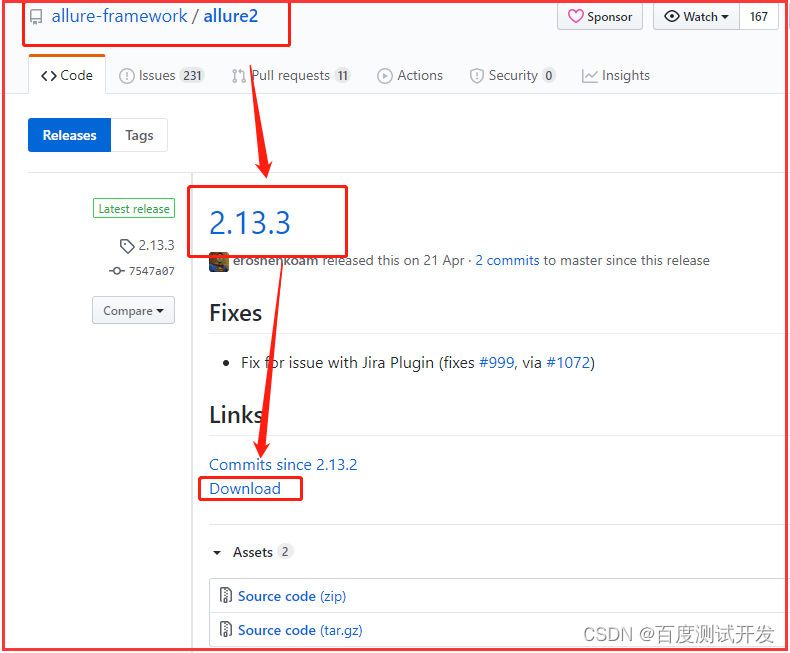790x653 pixels.
Task: Switch to the Tags view
Action: (139, 135)
